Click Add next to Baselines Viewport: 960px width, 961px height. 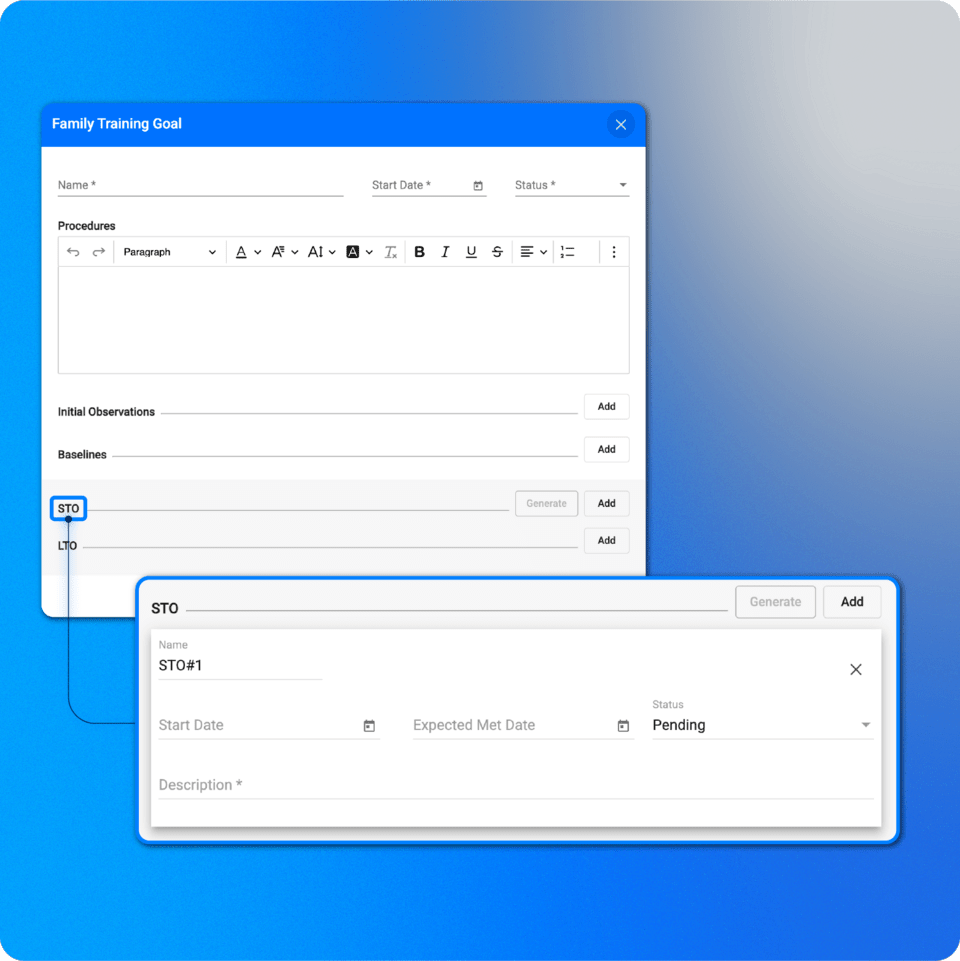click(606, 449)
